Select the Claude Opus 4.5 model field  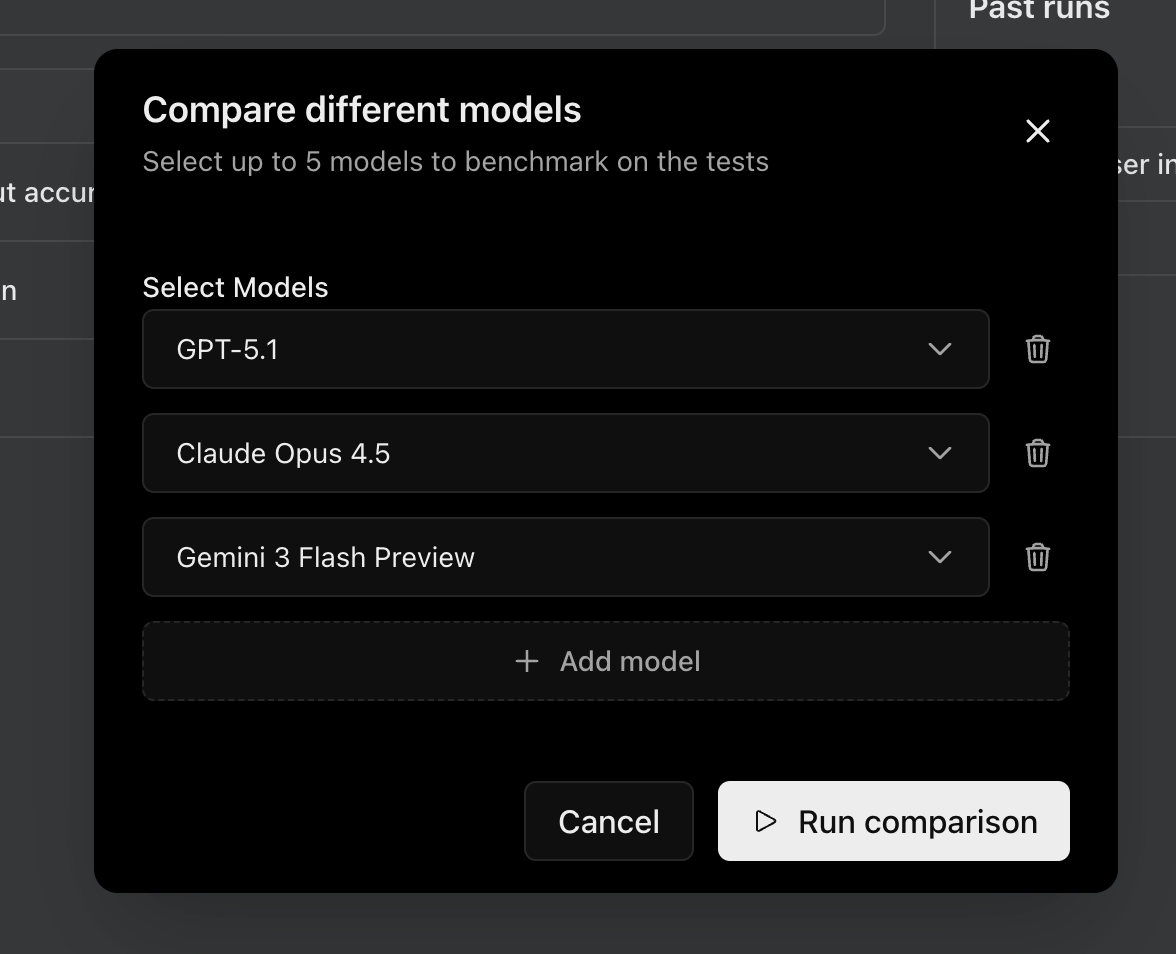click(565, 453)
